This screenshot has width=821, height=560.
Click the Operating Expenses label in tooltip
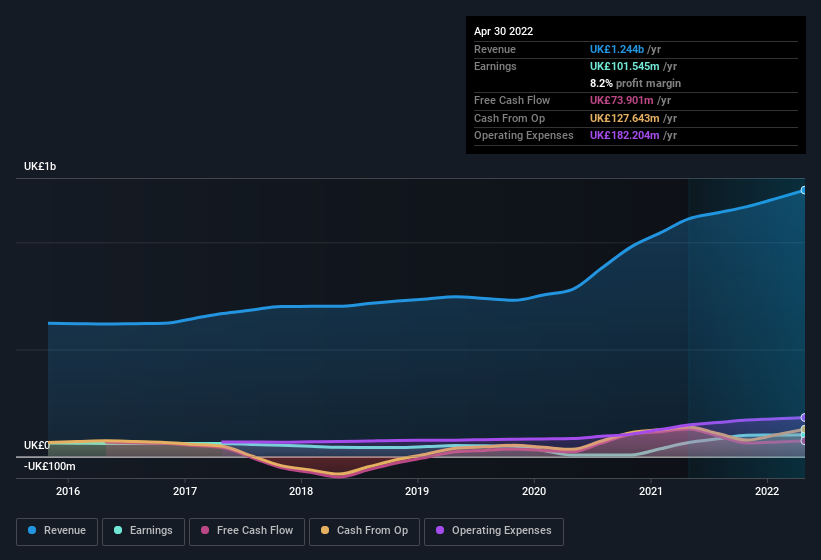pyautogui.click(x=524, y=136)
